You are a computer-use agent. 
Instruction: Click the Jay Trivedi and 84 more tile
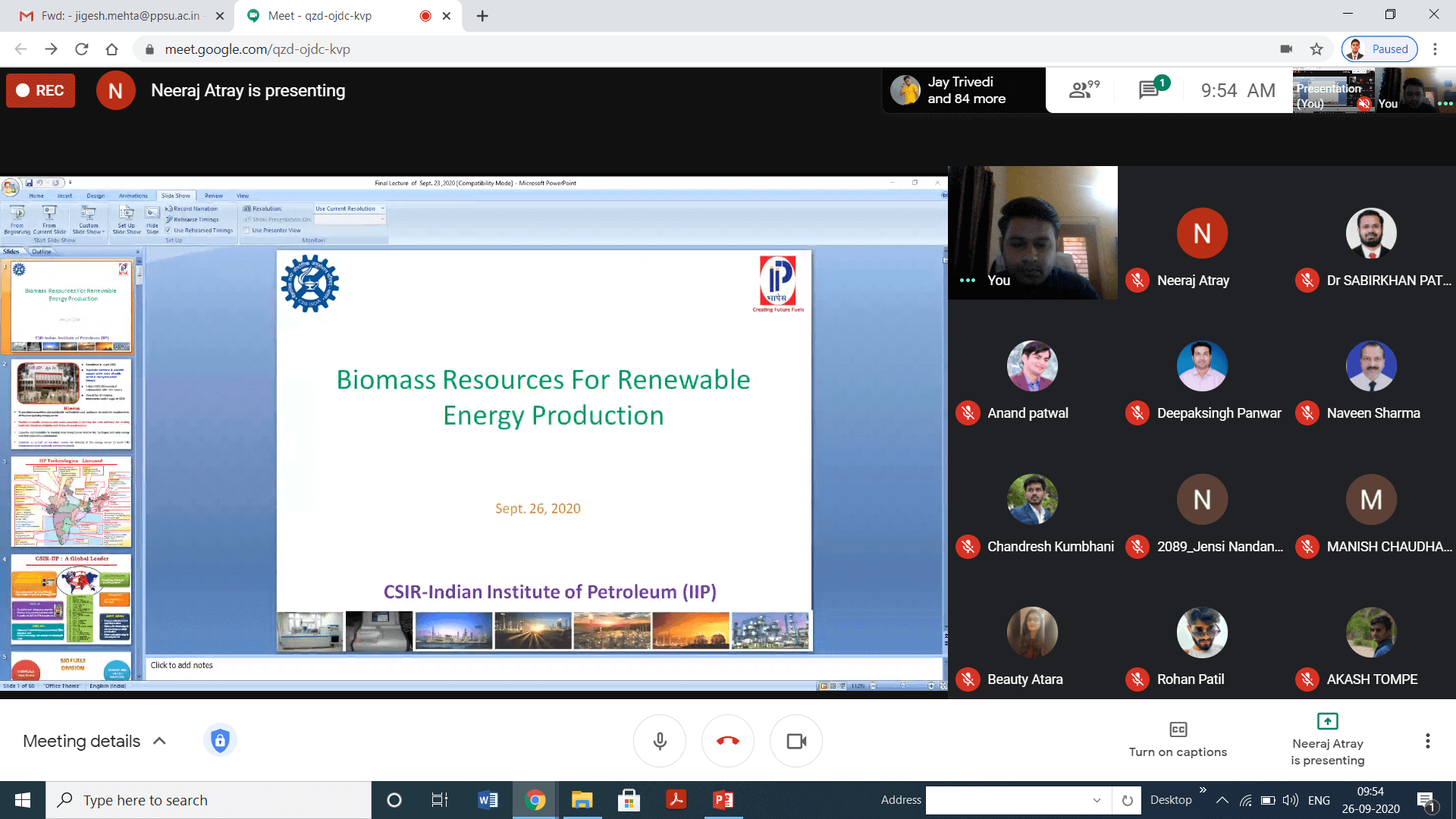coord(964,90)
